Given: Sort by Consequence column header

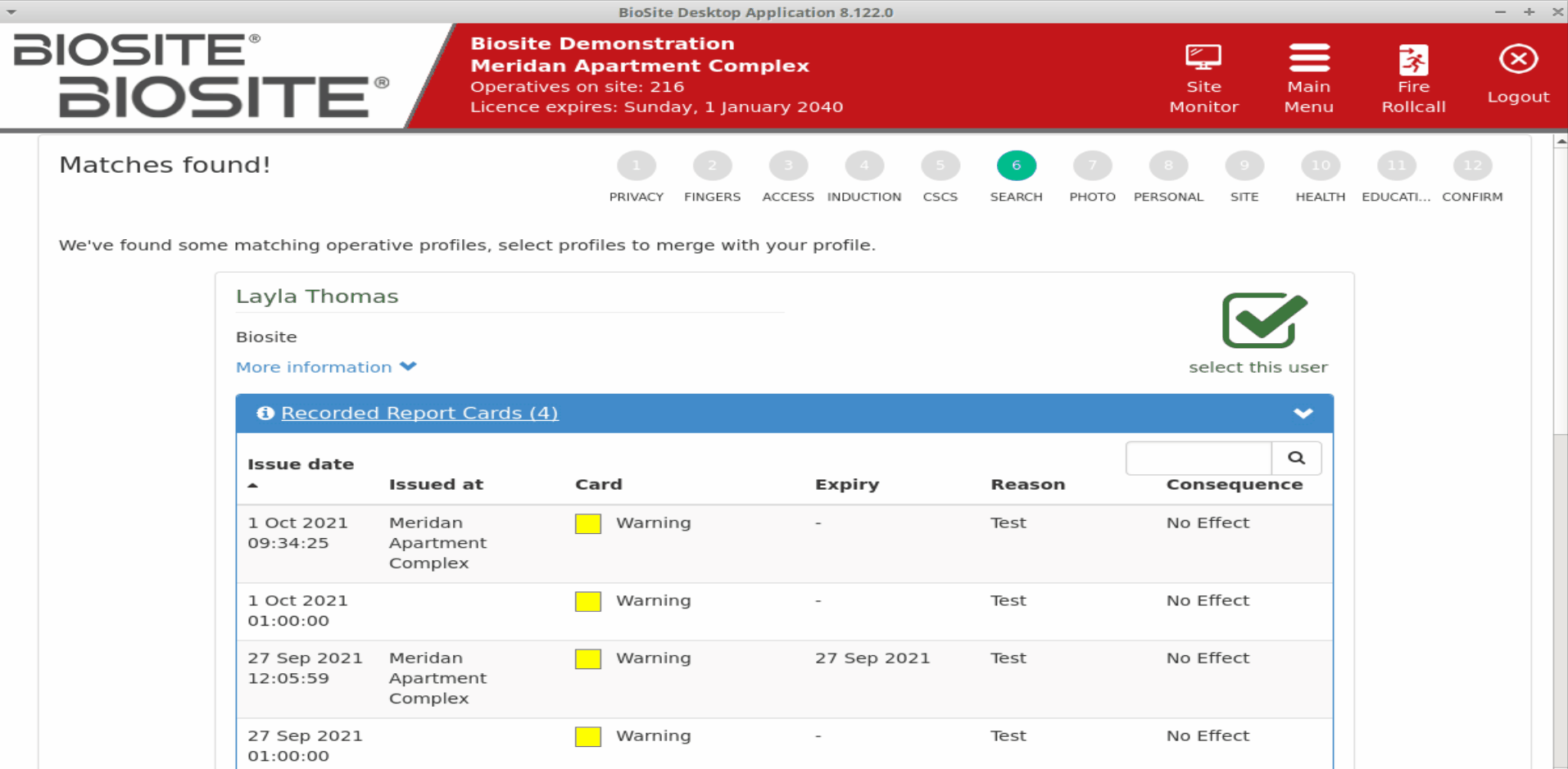Looking at the screenshot, I should 1235,484.
